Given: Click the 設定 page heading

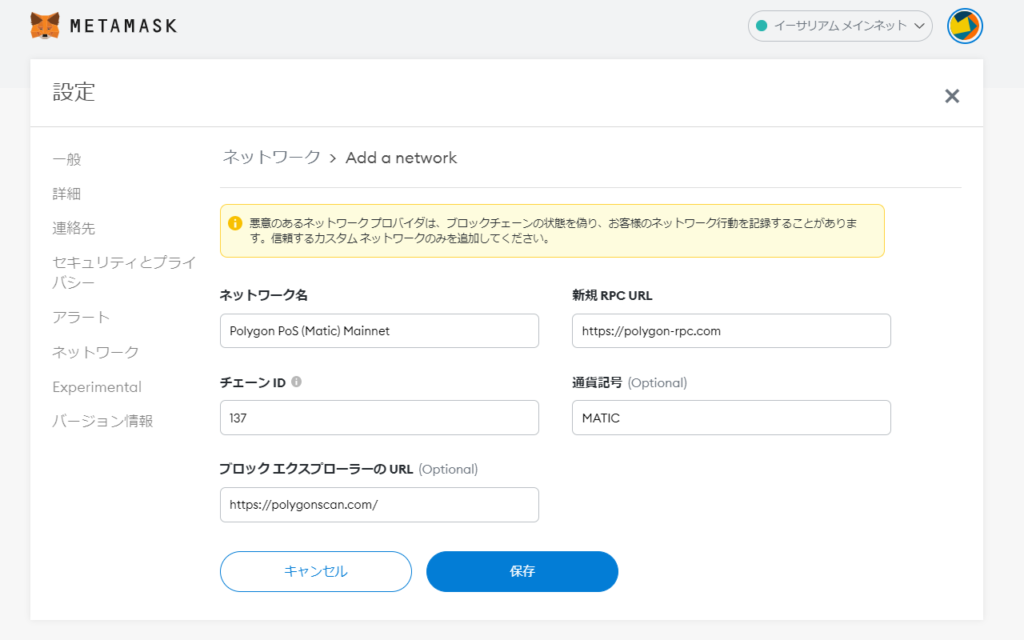Looking at the screenshot, I should click(74, 92).
